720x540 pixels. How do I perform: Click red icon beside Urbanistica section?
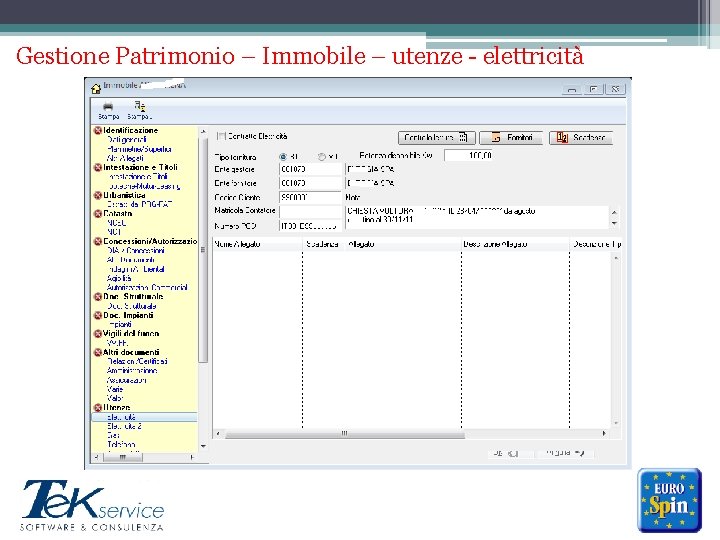(98, 195)
